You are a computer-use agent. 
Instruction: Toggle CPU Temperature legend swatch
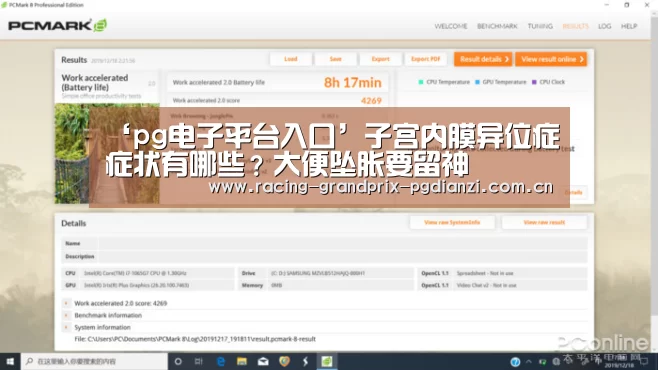(x=421, y=82)
